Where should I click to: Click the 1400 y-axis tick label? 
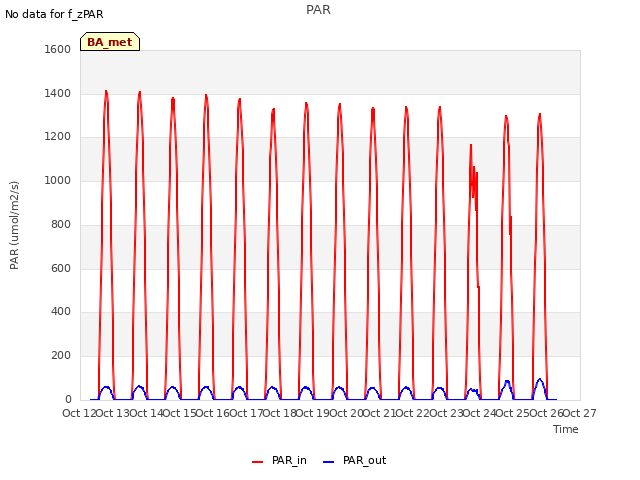tap(58, 93)
